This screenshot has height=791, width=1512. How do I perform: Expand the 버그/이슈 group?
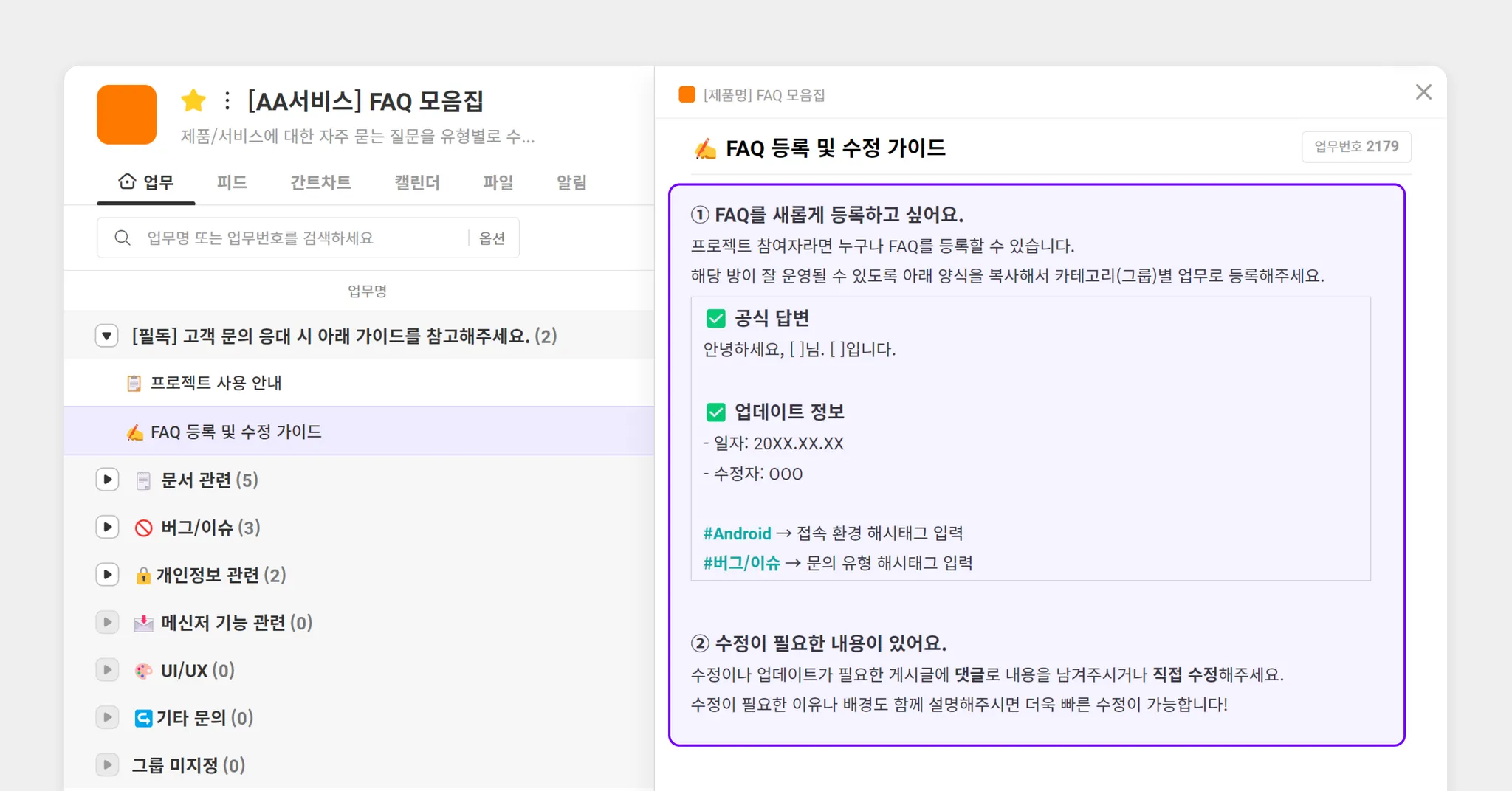point(108,527)
